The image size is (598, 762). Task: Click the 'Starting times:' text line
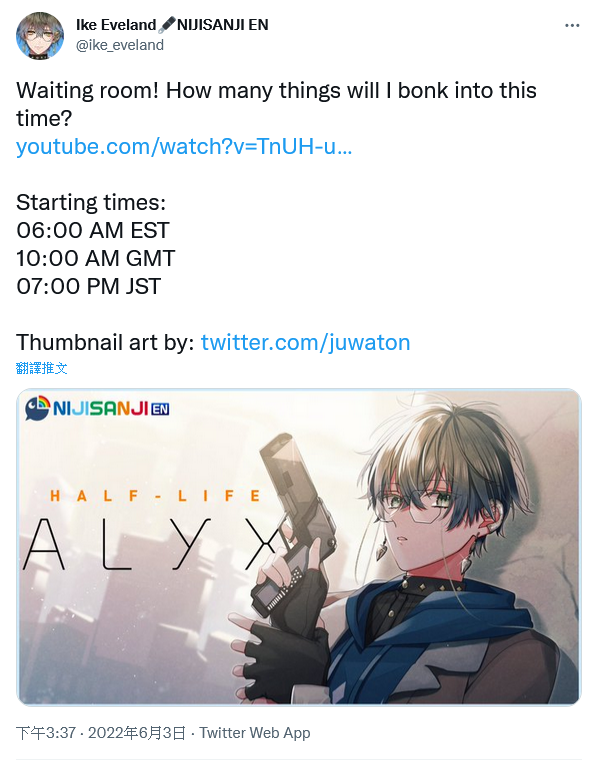coord(91,202)
